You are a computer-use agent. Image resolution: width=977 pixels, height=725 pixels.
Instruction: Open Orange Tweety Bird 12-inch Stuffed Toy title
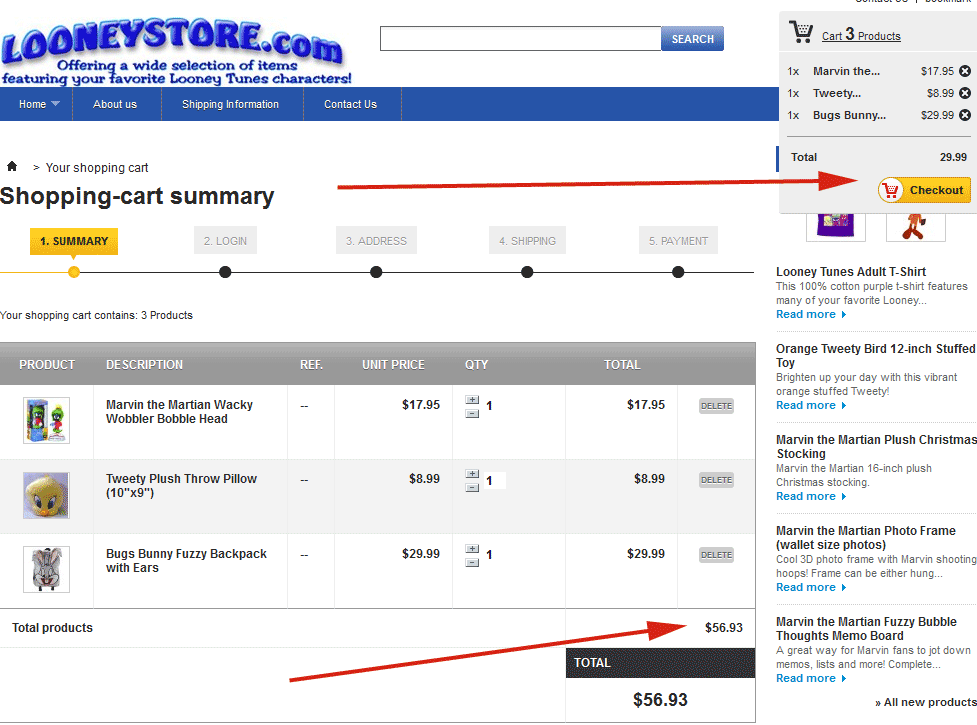(x=875, y=356)
